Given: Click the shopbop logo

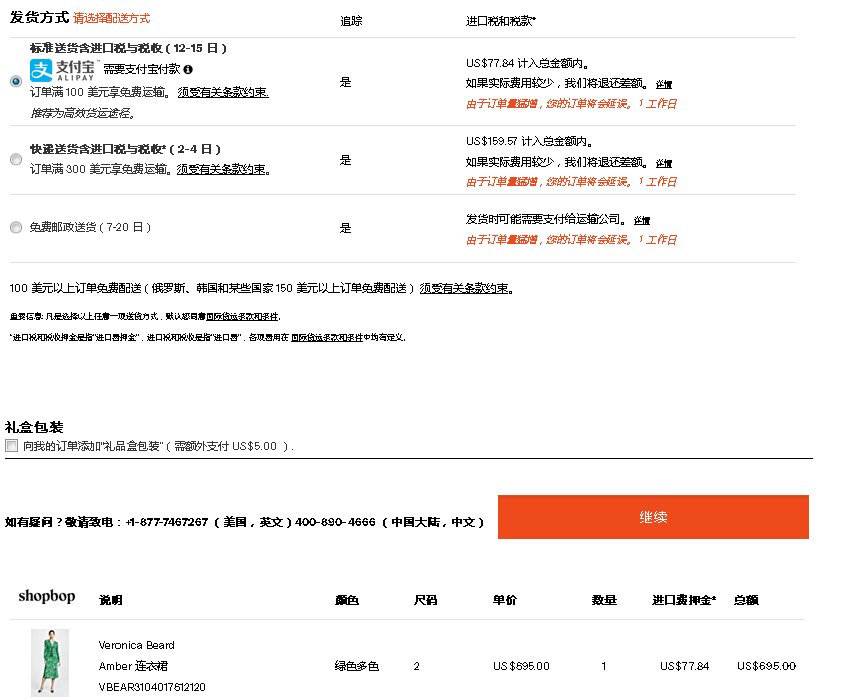Looking at the screenshot, I should 47,596.
